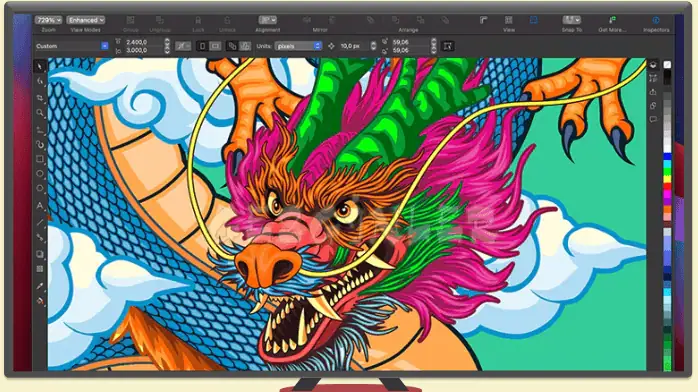Open the Alignment dropdown
698x392 pixels.
tap(268, 20)
